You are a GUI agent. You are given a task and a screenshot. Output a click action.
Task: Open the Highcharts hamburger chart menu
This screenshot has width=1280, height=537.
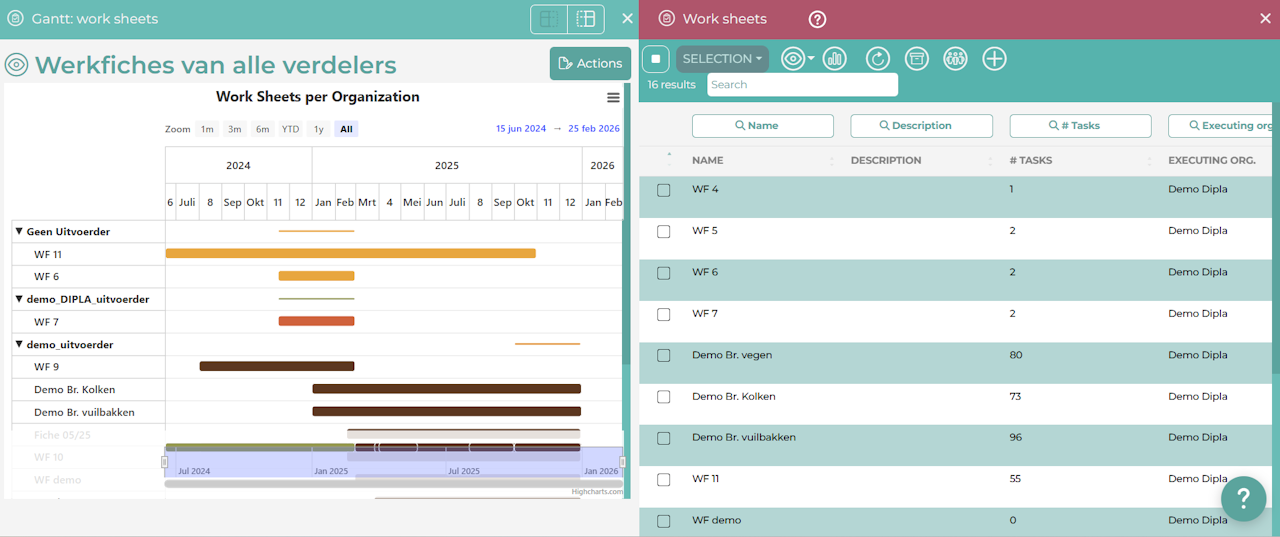613,97
